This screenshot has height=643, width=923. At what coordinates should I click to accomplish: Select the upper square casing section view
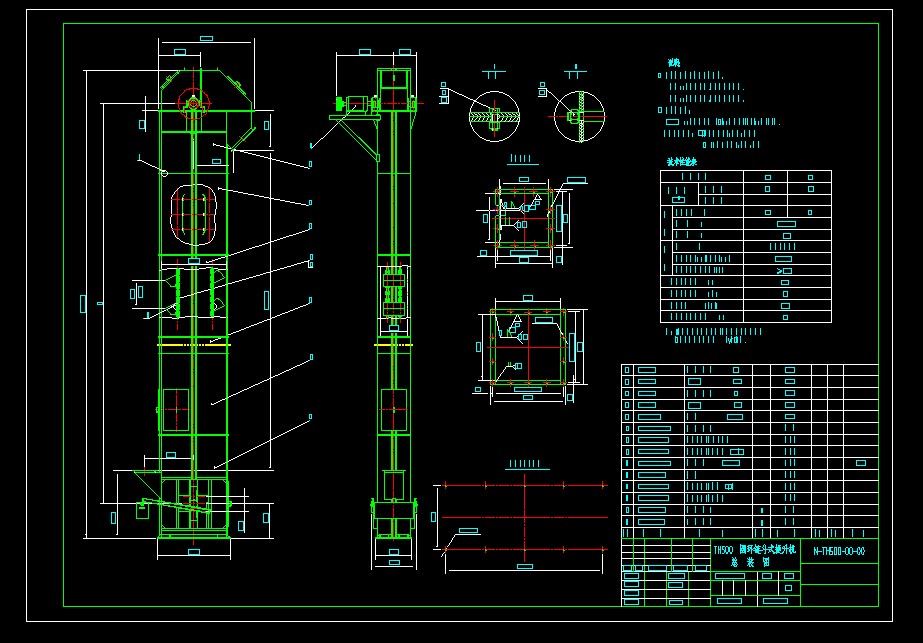(x=524, y=218)
